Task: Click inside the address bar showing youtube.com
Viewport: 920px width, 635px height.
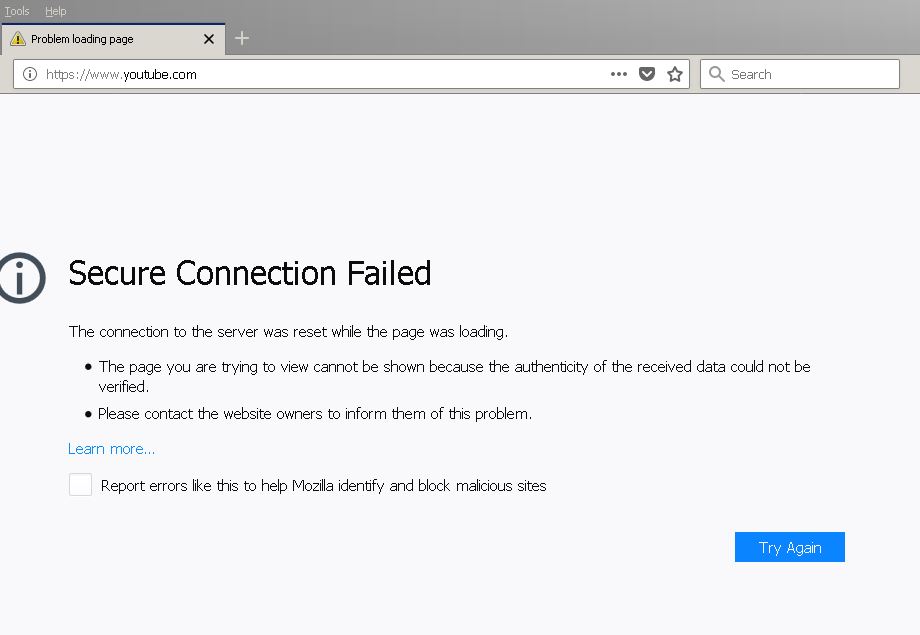Action: click(300, 73)
